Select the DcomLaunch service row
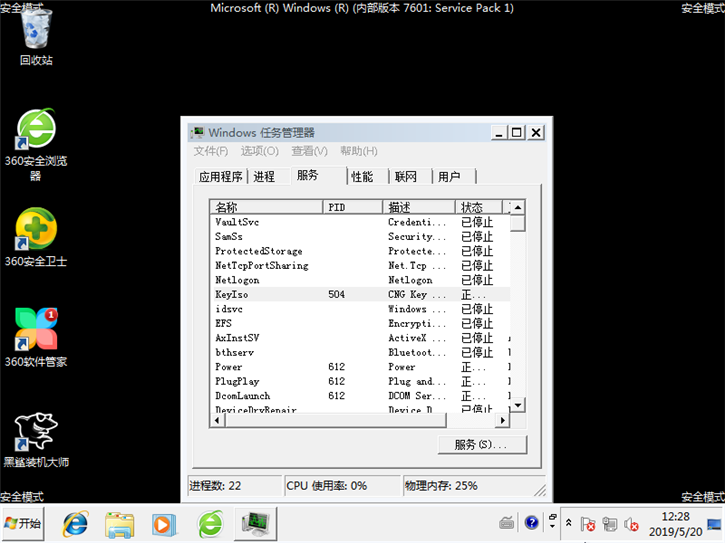 tap(360, 395)
